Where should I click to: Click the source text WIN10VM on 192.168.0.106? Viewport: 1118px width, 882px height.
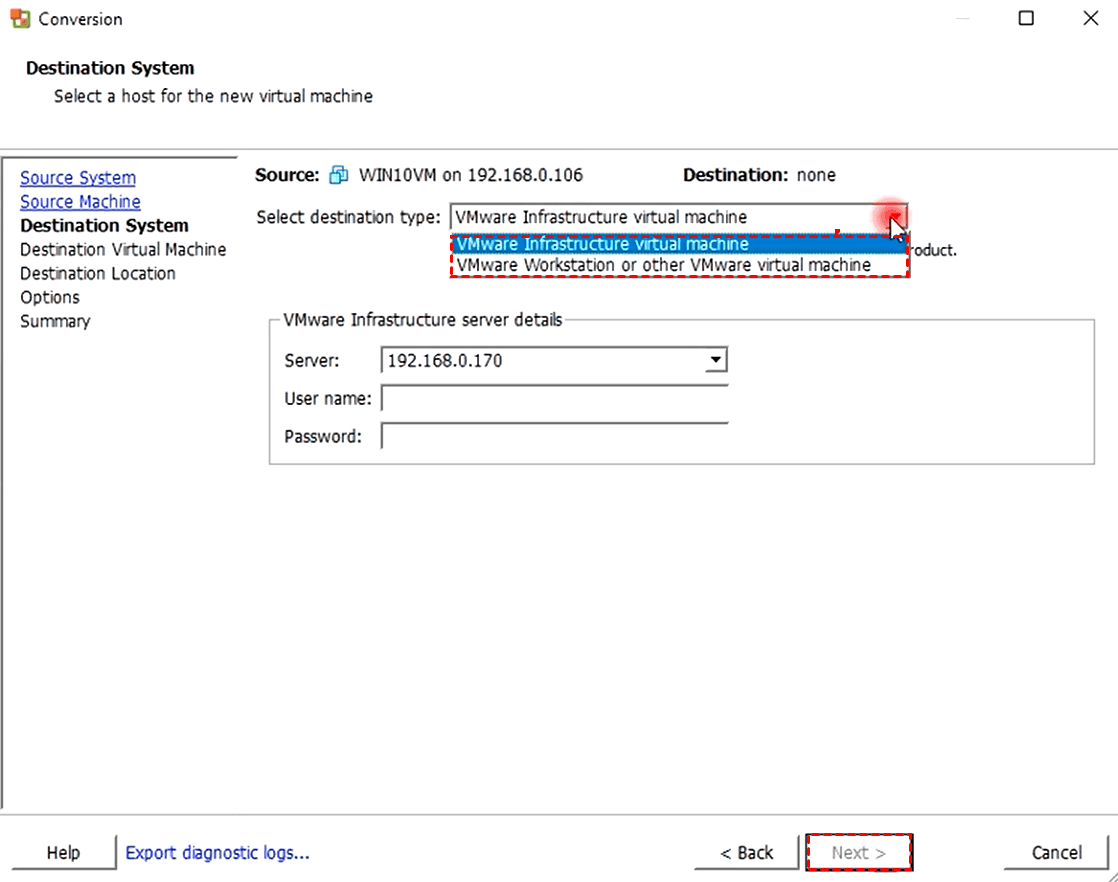[x=471, y=175]
